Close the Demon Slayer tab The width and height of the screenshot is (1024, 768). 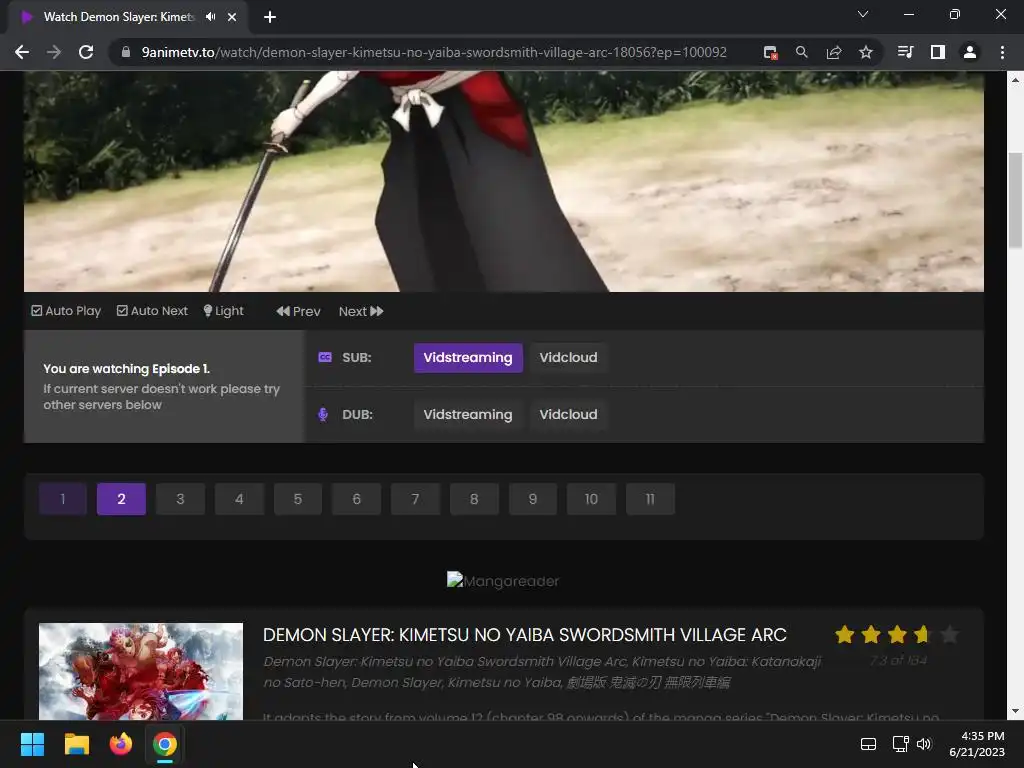232,17
